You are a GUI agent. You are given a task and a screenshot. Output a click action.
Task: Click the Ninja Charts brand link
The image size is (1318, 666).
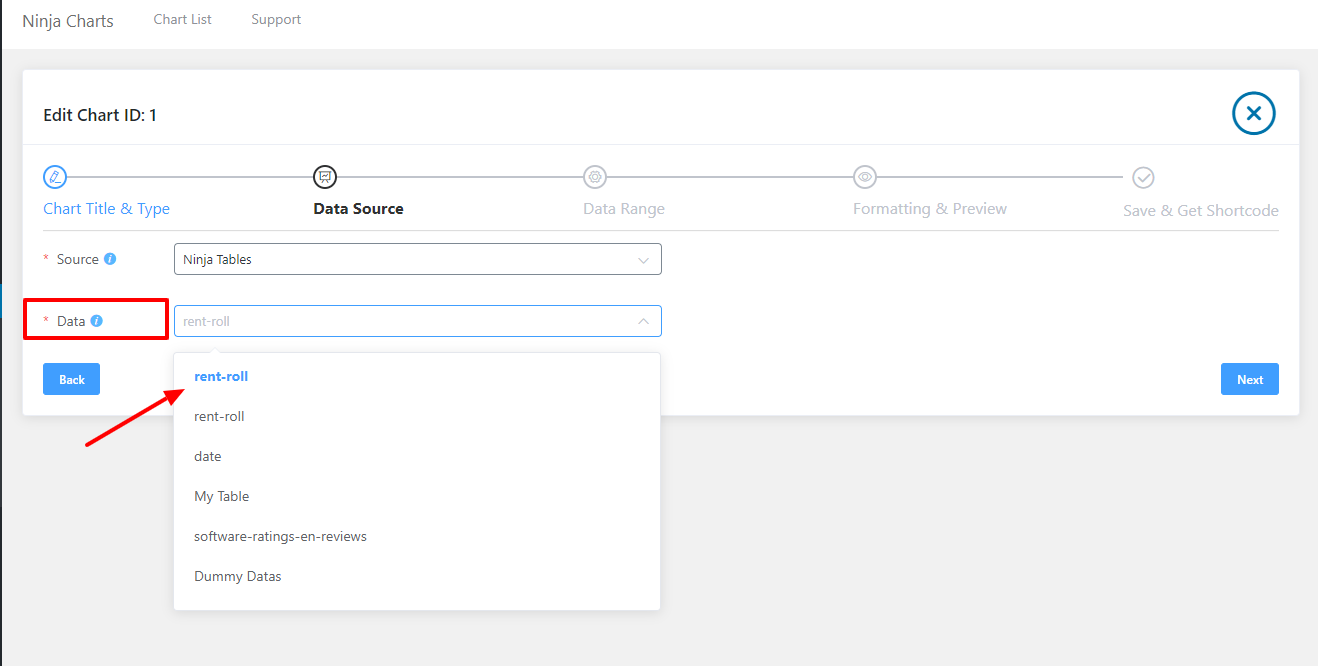coord(67,20)
